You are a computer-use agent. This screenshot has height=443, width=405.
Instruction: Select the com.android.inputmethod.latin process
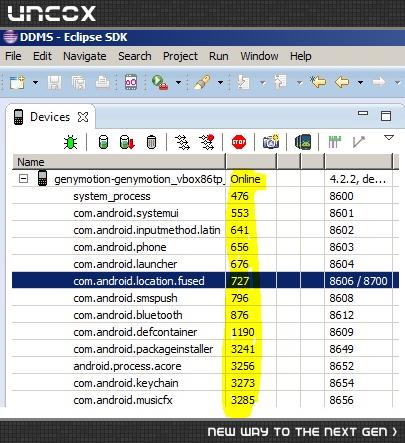pos(205,230)
